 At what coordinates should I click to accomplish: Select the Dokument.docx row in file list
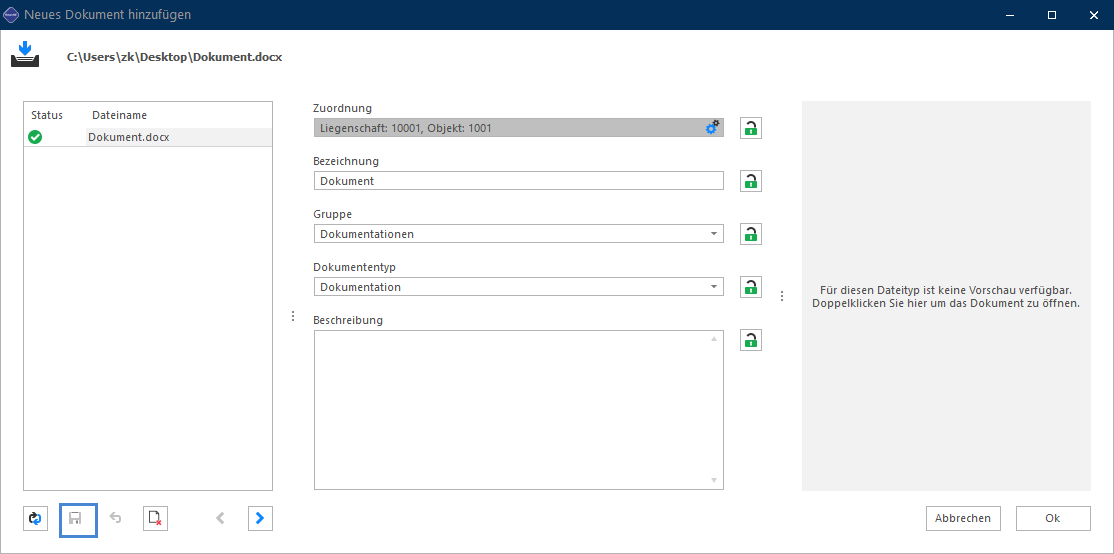[148, 137]
